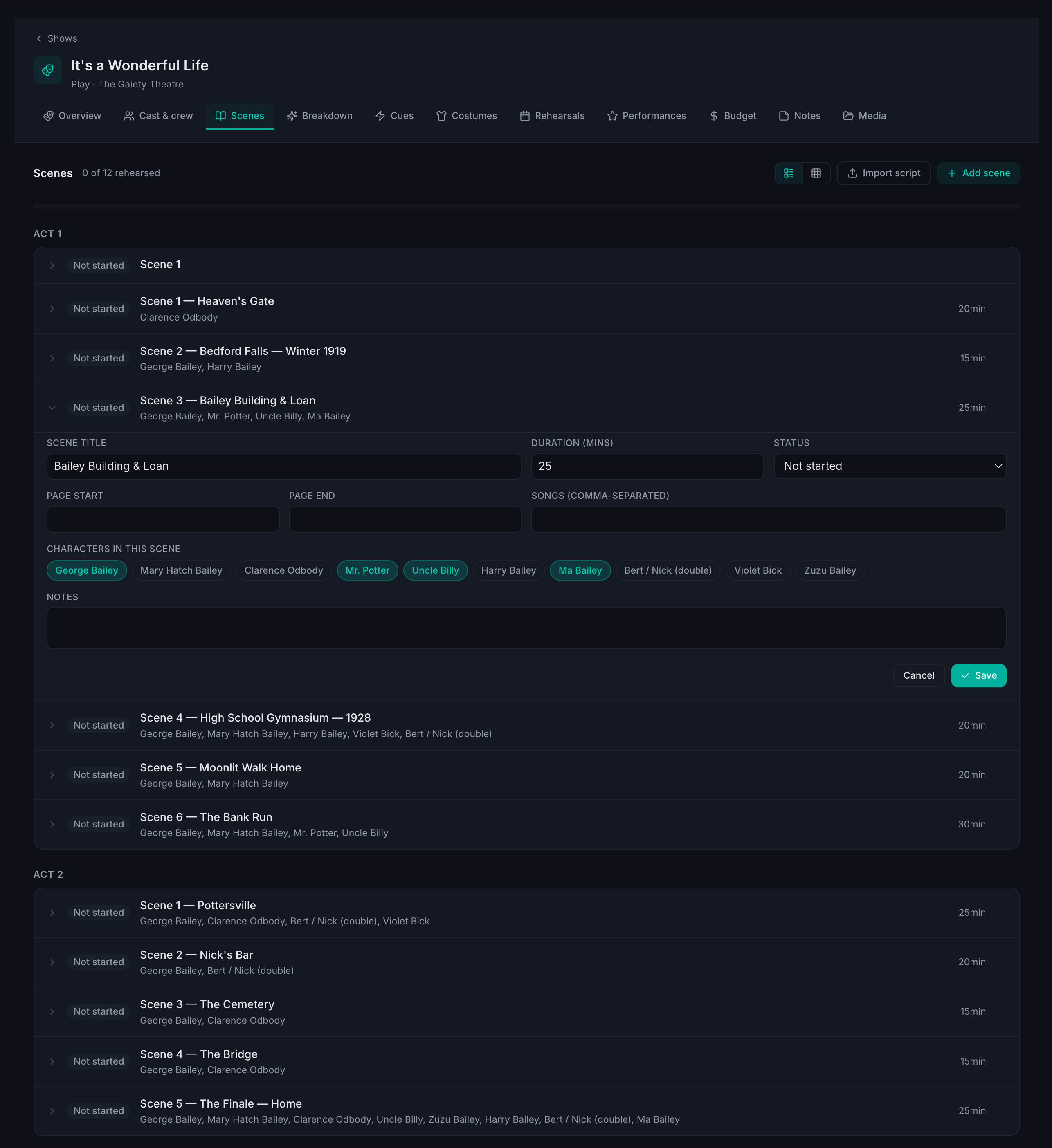
Task: Click Not started badge on Moonlit Walk Home
Action: pos(99,774)
